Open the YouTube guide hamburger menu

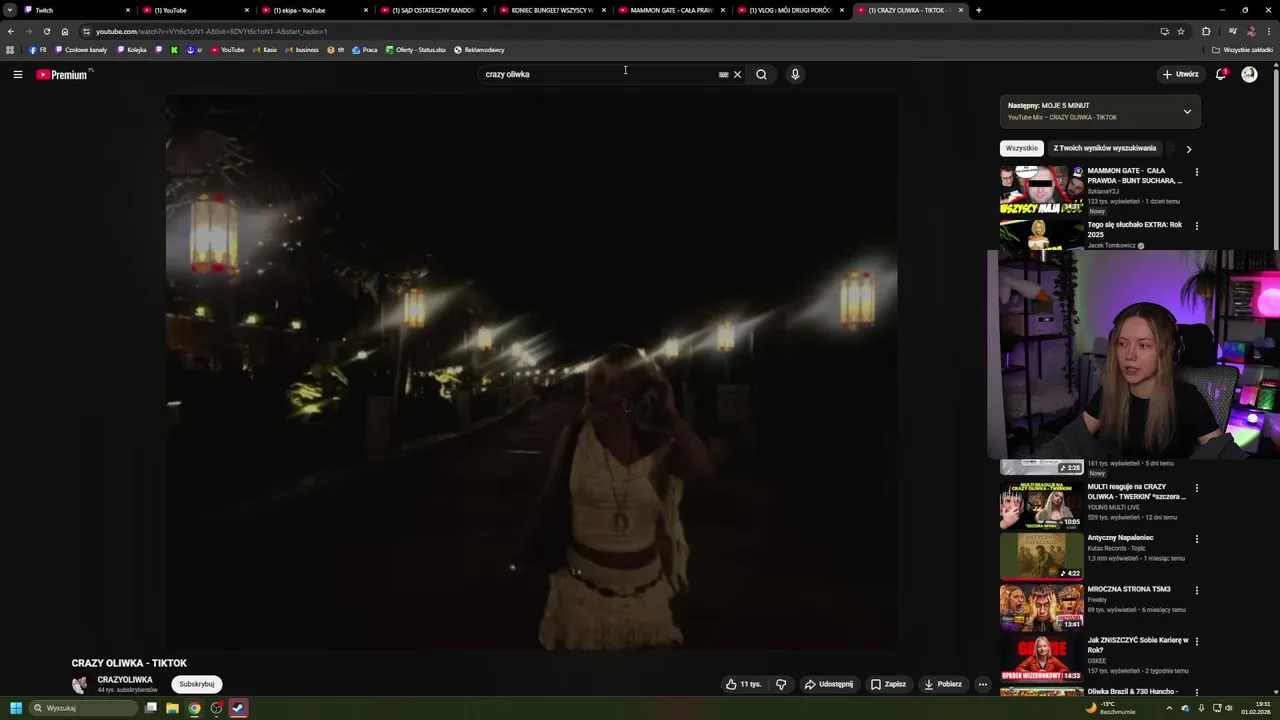point(17,74)
